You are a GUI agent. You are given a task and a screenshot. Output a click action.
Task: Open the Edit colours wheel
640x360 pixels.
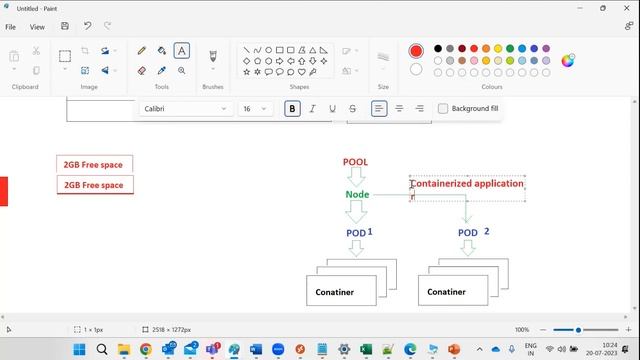(x=568, y=60)
